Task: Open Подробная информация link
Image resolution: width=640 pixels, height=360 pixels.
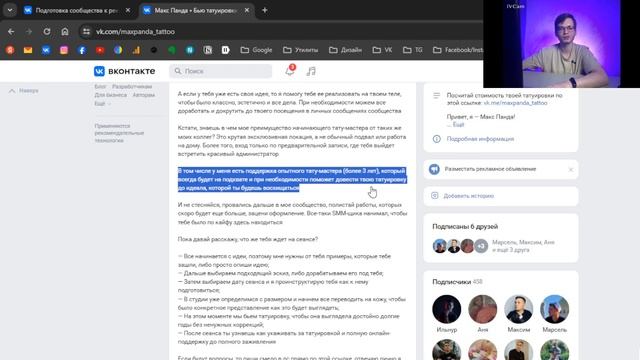Action: [x=480, y=139]
